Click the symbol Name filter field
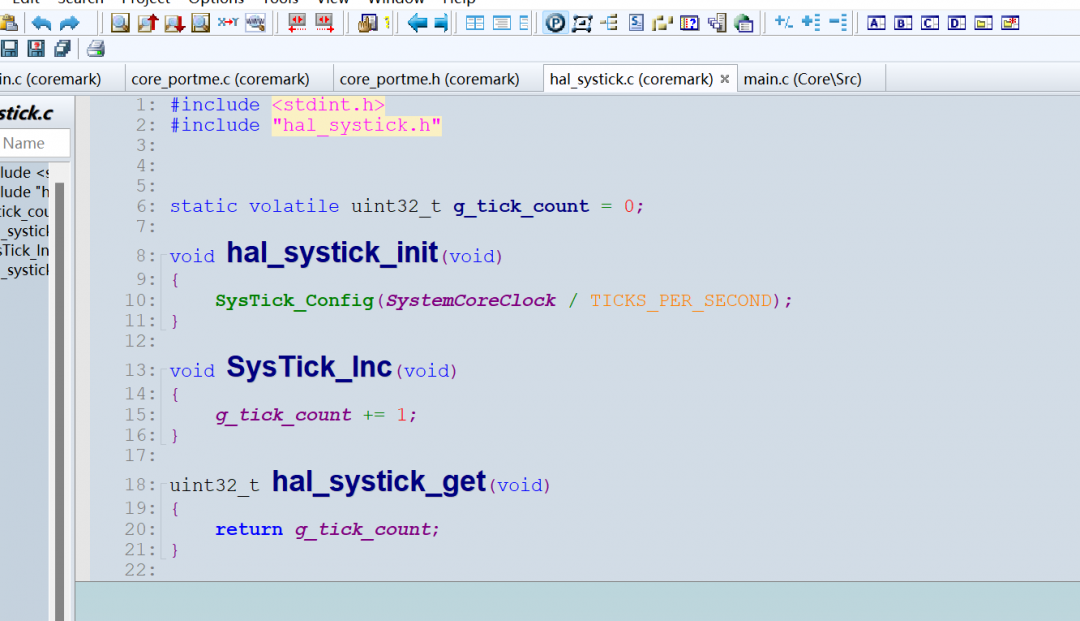The width and height of the screenshot is (1080, 621). [x=34, y=143]
